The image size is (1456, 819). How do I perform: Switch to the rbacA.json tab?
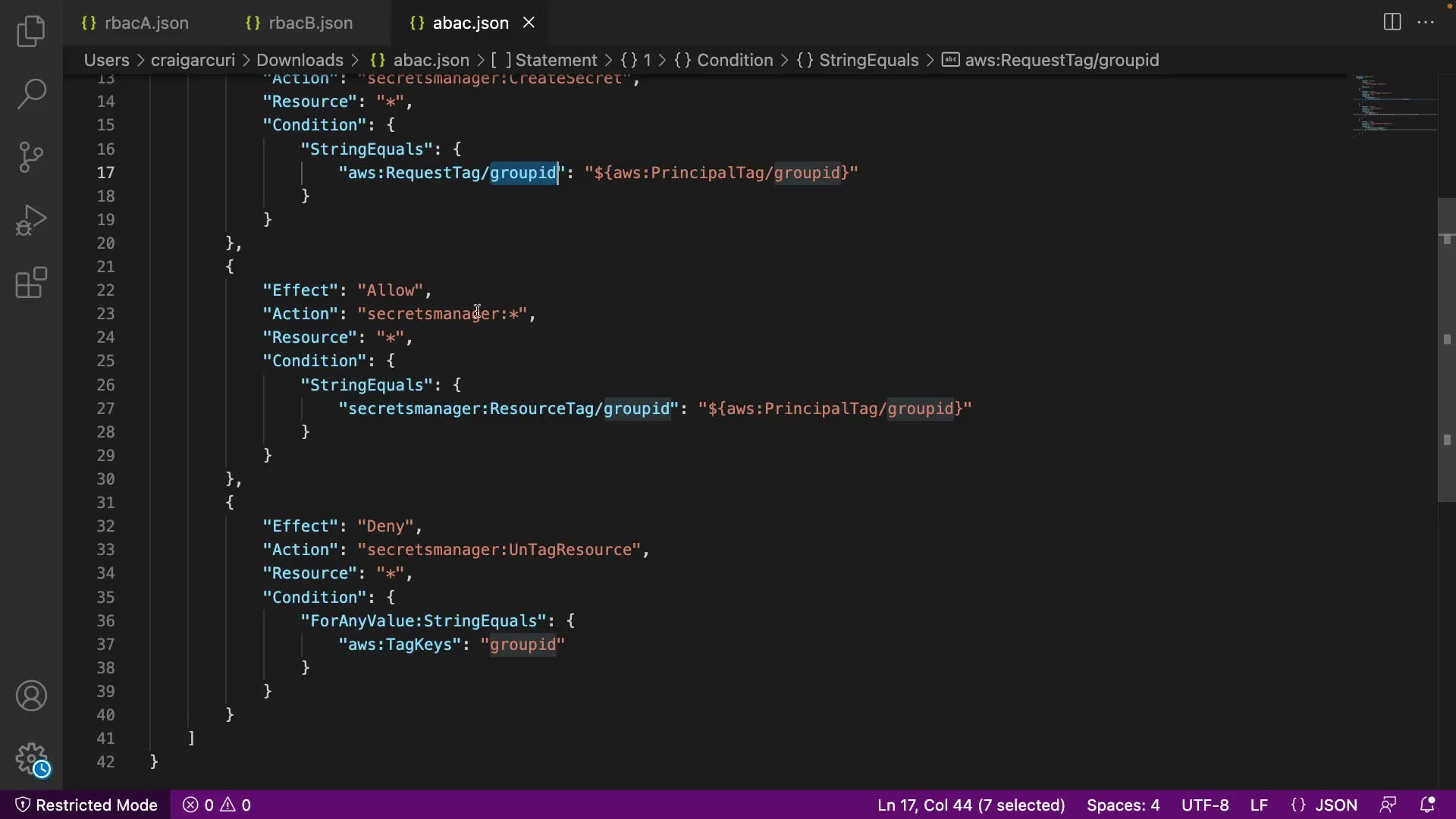146,23
